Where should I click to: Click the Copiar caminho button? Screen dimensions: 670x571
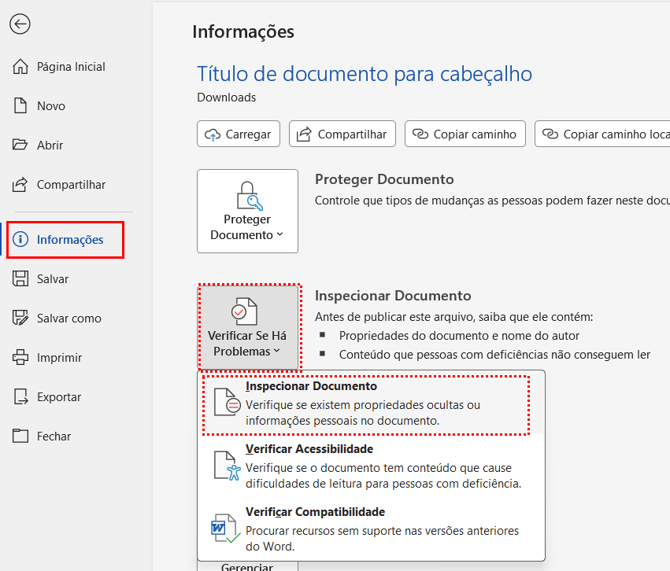[465, 134]
